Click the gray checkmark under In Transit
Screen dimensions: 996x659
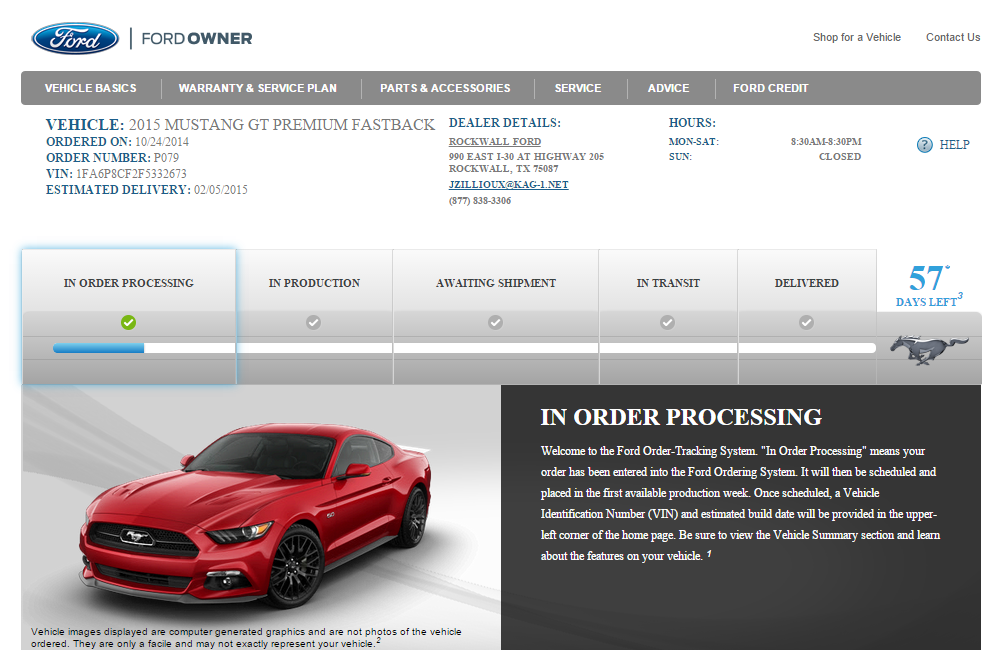coord(667,322)
